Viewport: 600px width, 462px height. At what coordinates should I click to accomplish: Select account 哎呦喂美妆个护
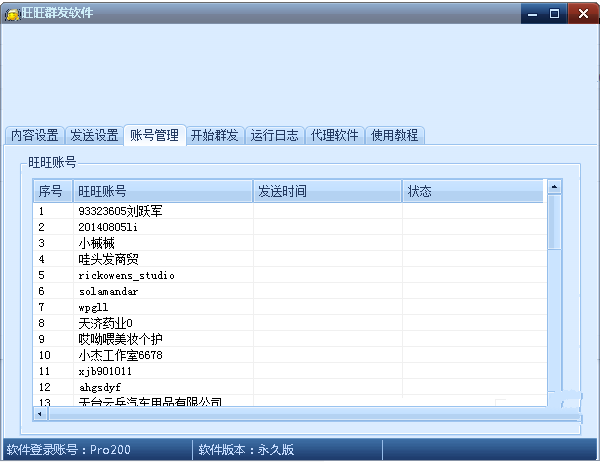pyautogui.click(x=120, y=339)
